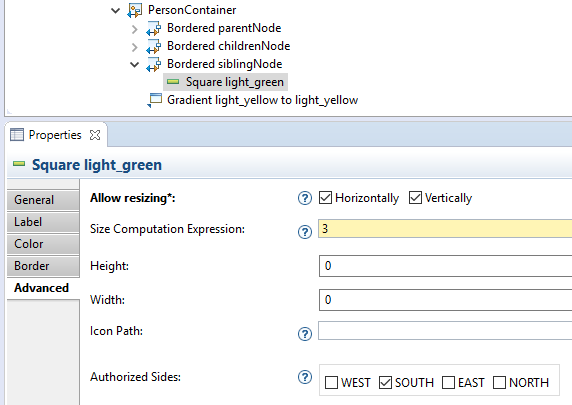
Task: Enable the WEST authorized side
Action: (331, 382)
